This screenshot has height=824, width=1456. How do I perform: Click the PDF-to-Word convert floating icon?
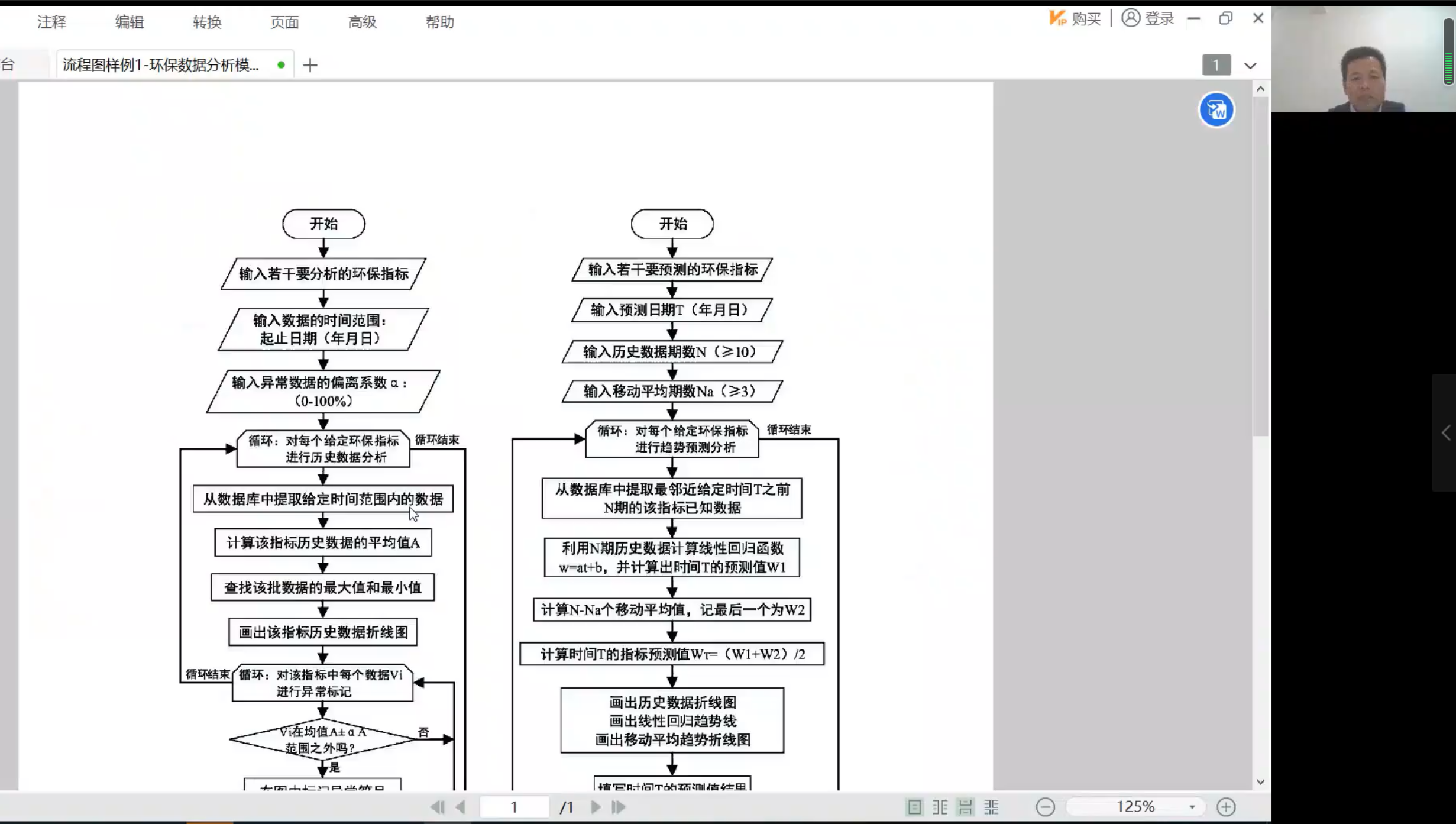1216,110
